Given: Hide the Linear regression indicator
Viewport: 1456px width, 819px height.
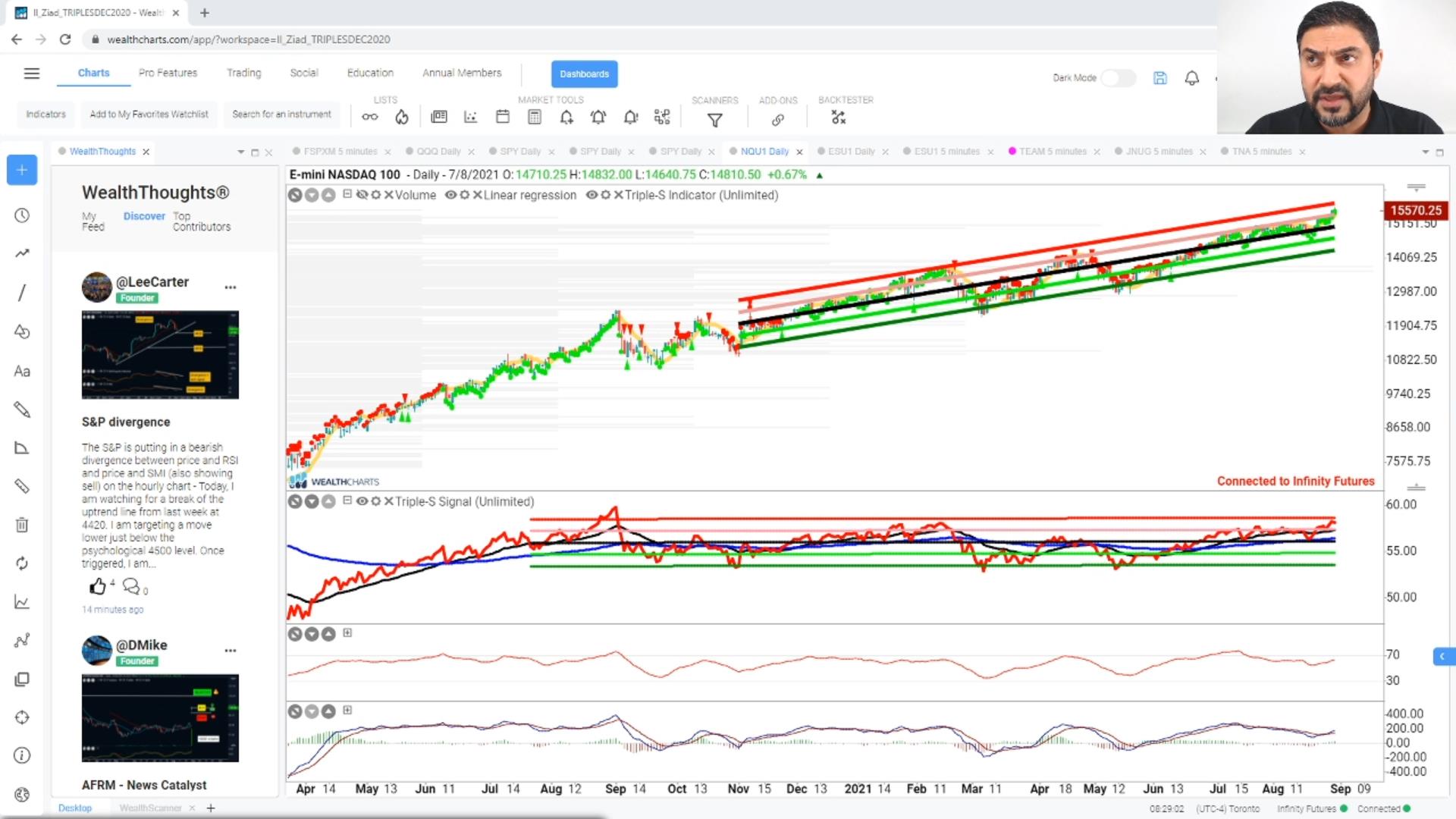Looking at the screenshot, I should click(x=450, y=195).
